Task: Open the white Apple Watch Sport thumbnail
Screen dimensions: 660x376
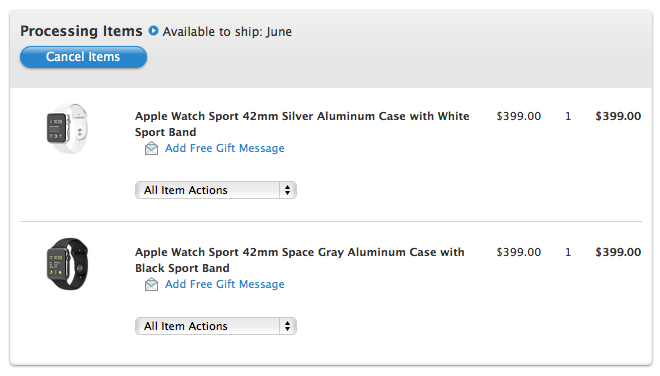Action: pyautogui.click(x=67, y=128)
